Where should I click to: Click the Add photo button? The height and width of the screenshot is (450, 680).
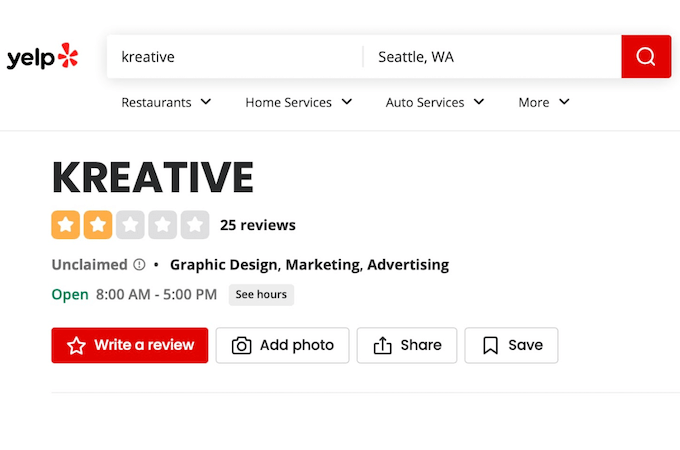tap(282, 345)
